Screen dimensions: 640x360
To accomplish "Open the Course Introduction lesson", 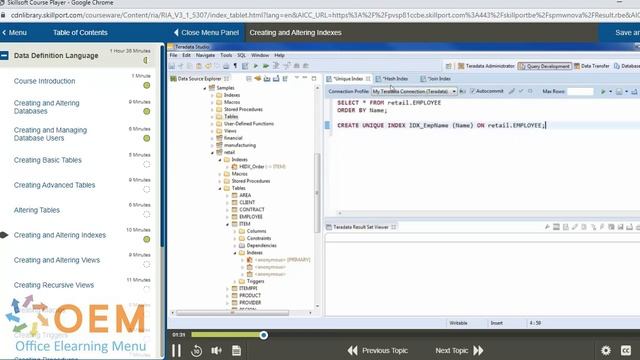I will coord(44,81).
